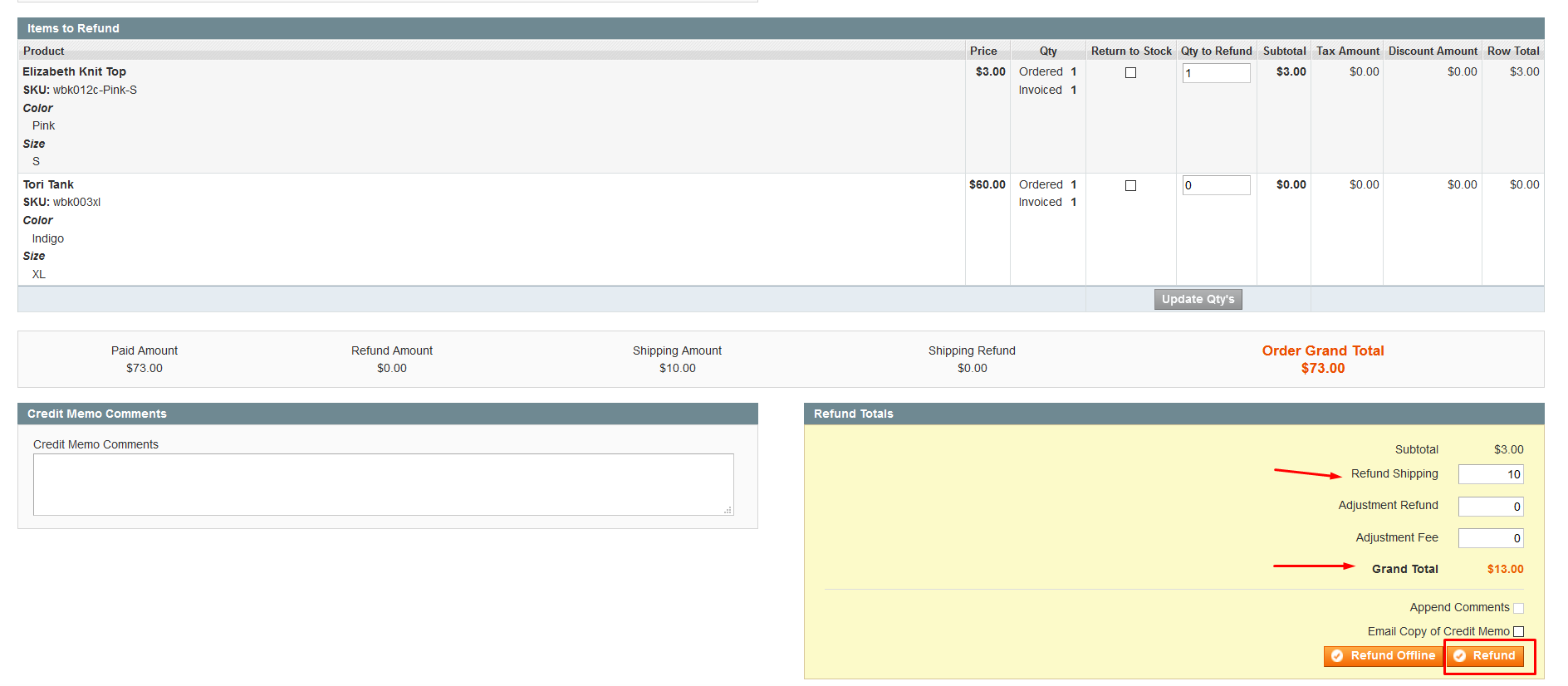Click the Adjustment Fee input box
The height and width of the screenshot is (686, 1568).
point(1490,538)
